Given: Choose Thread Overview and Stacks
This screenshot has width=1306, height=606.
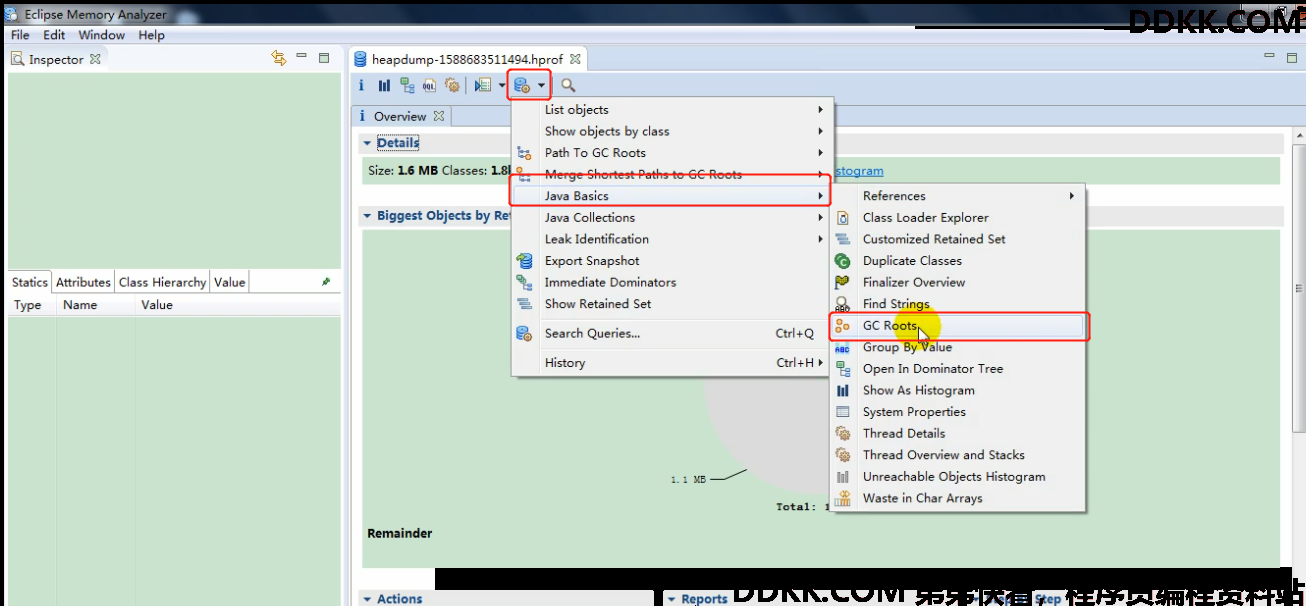Looking at the screenshot, I should [958, 455].
